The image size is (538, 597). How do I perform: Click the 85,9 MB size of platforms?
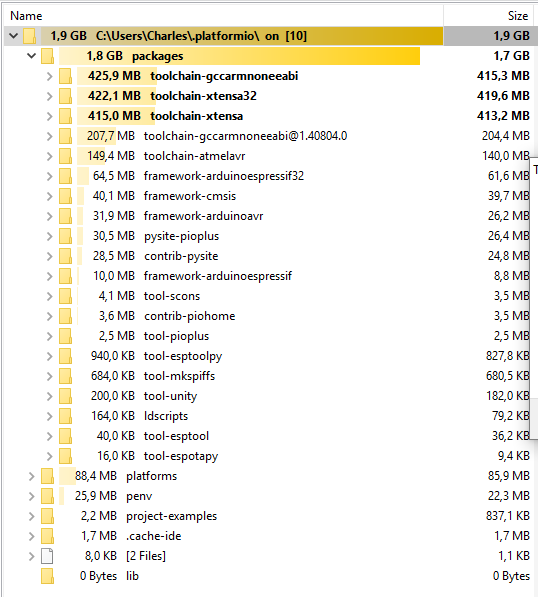click(509, 476)
